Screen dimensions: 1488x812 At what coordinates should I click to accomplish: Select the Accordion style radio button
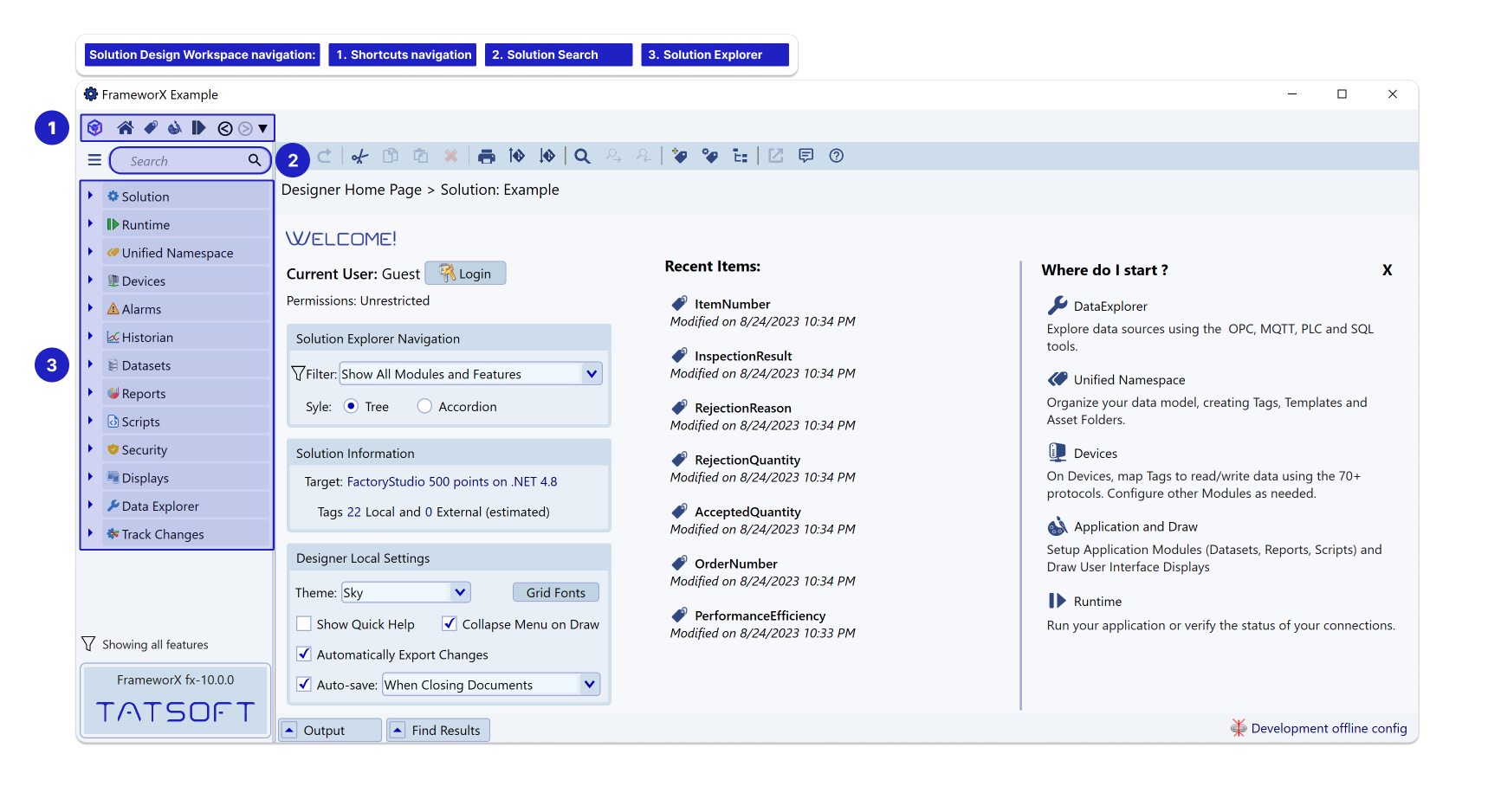[424, 406]
